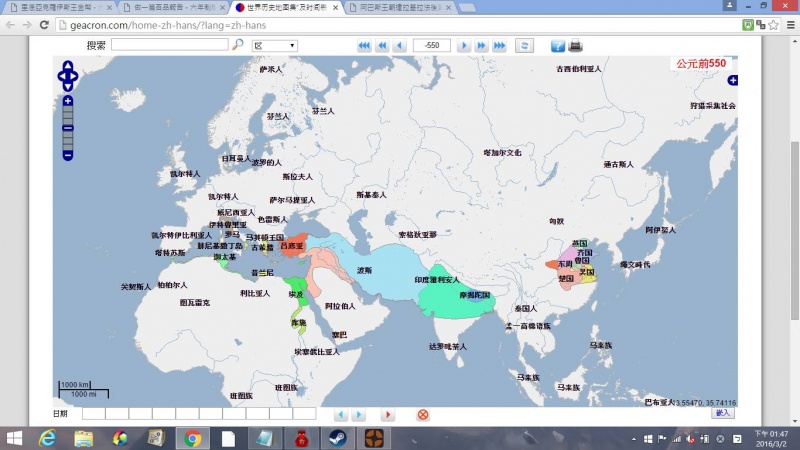800x450 pixels.
Task: Click the year field showing -550
Action: pyautogui.click(x=432, y=46)
